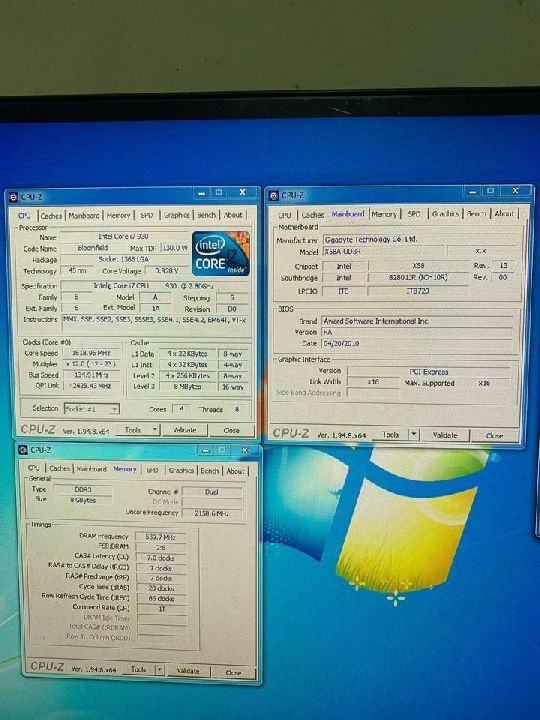Go to Mainboard tab in Memory window
Screen dimensions: 540x720
[91, 469]
